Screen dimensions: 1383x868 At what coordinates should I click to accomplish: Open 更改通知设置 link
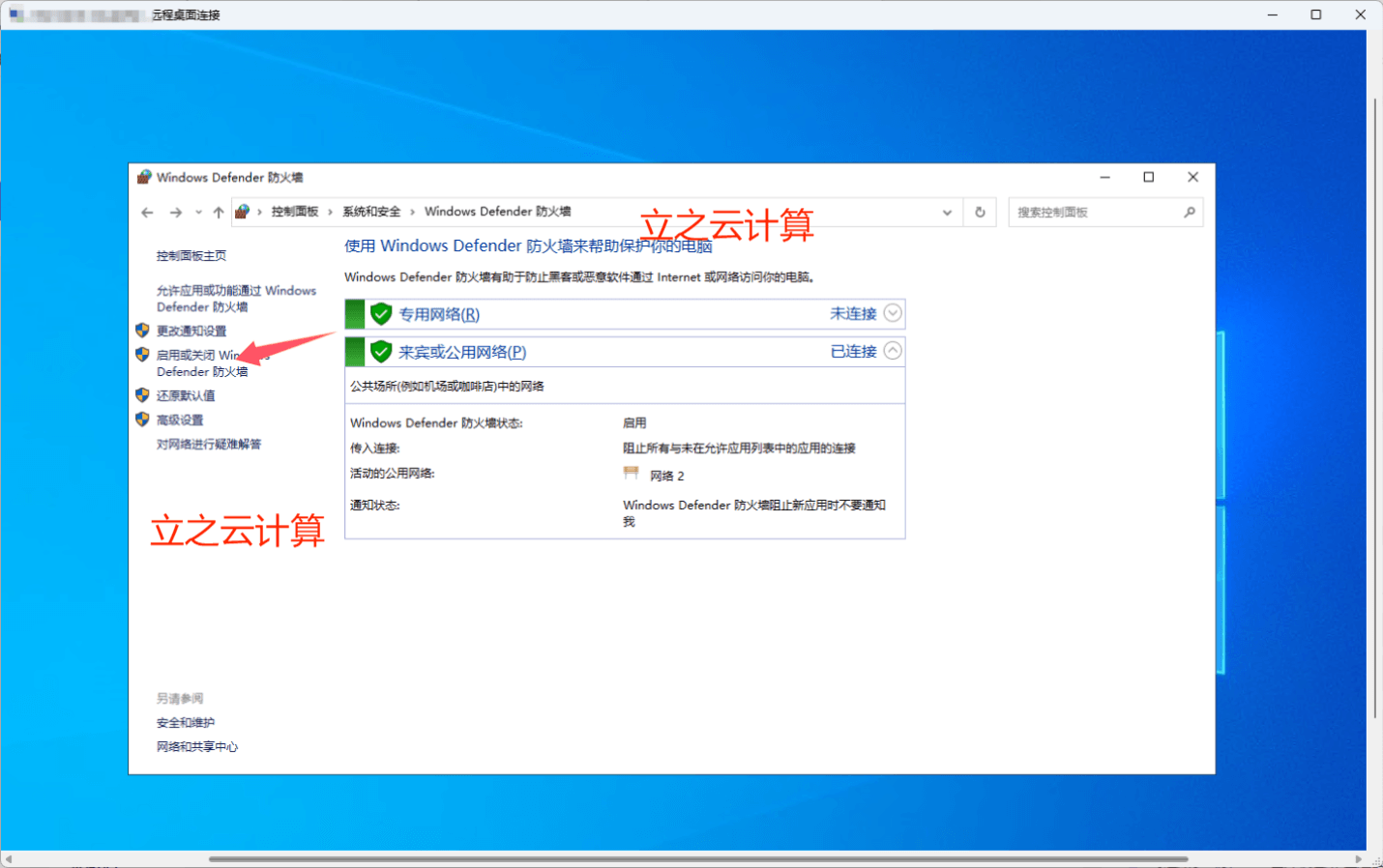click(x=191, y=331)
